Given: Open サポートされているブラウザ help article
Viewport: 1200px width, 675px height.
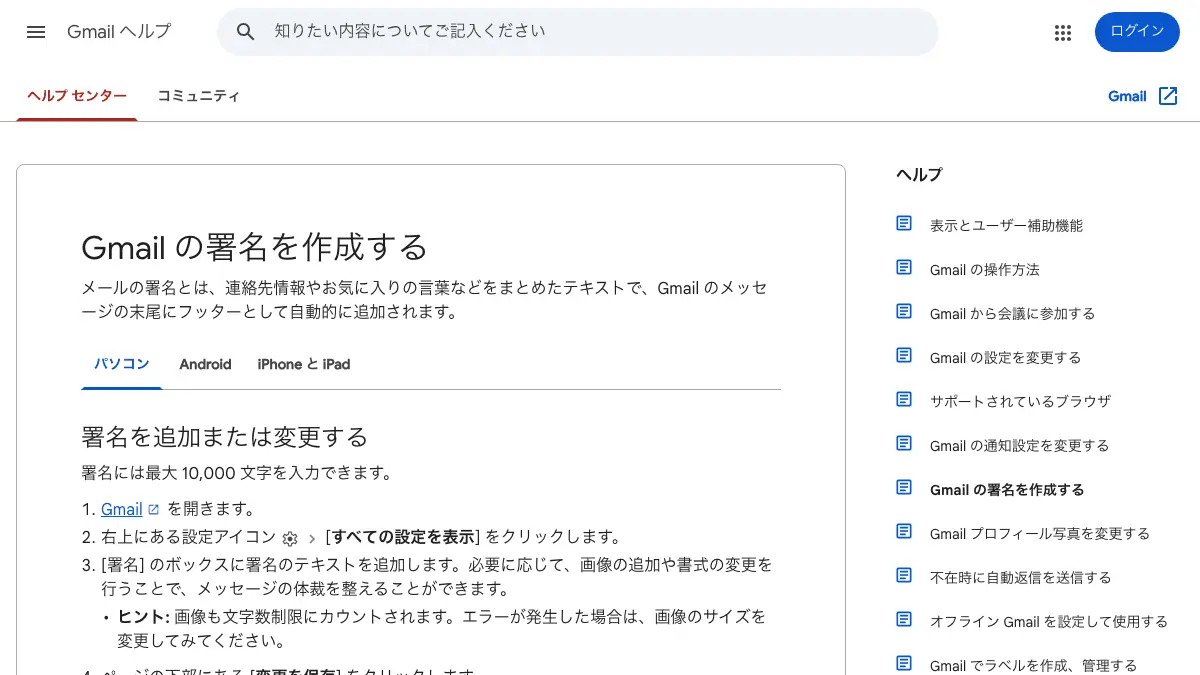Looking at the screenshot, I should [1020, 402].
